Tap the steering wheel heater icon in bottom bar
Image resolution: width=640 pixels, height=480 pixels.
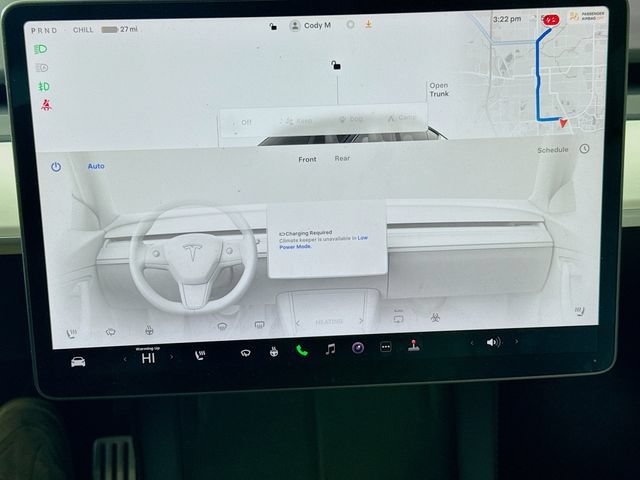274,351
